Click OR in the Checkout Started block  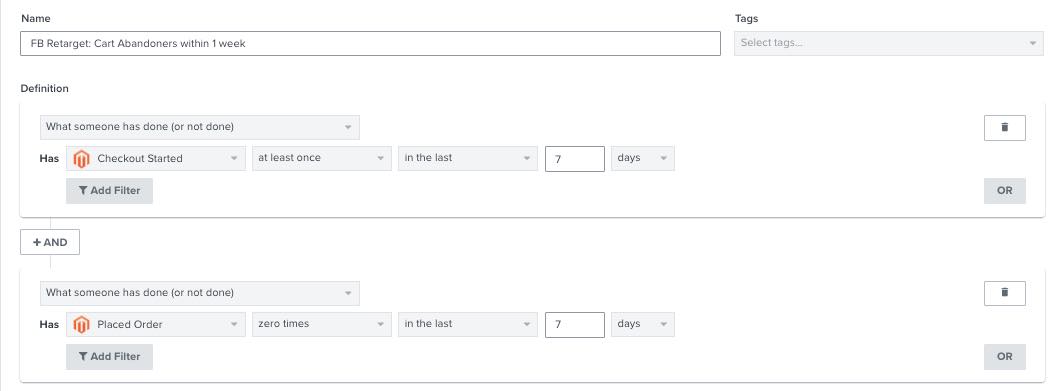click(x=1005, y=190)
